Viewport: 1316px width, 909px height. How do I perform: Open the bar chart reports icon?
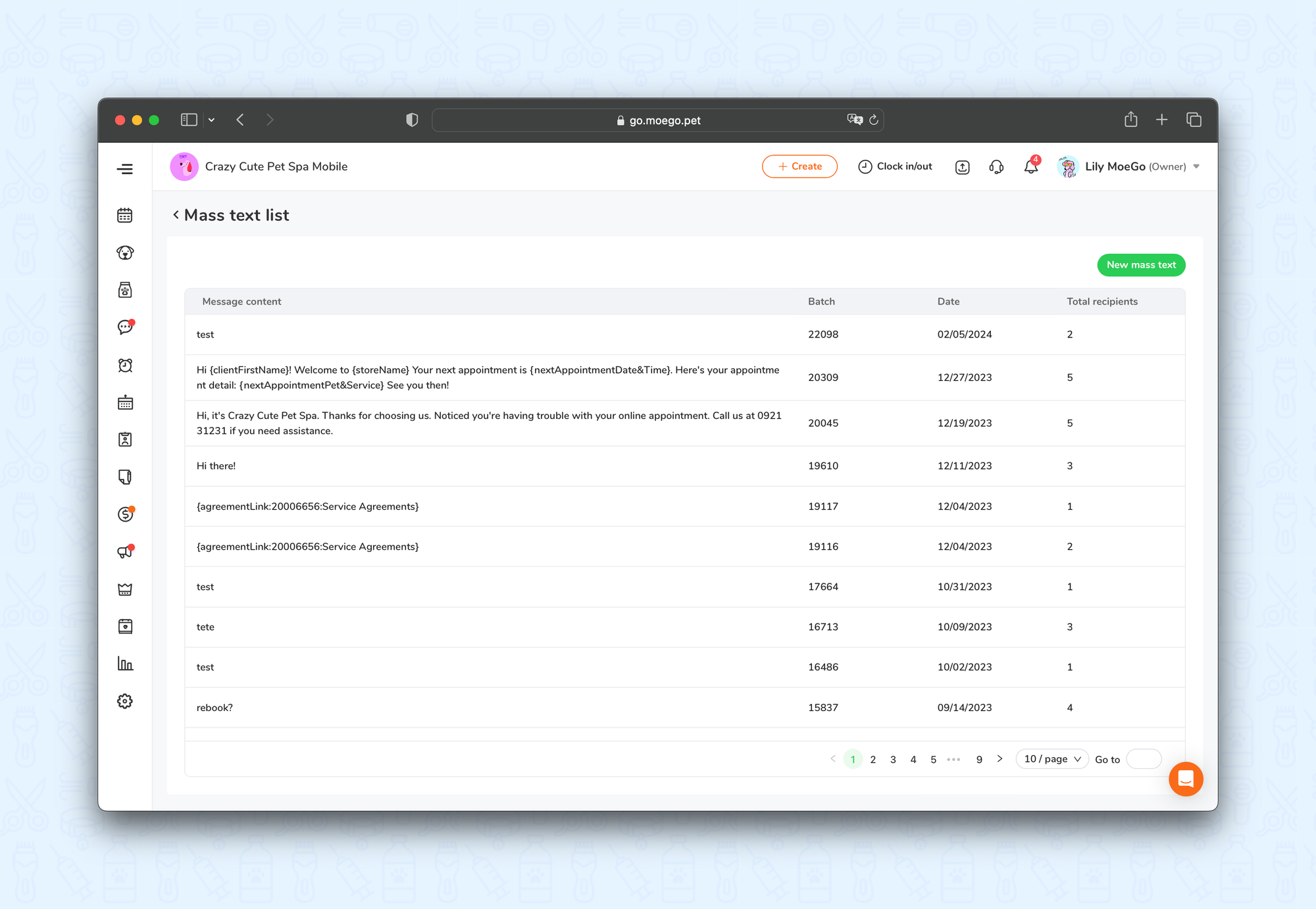(125, 664)
